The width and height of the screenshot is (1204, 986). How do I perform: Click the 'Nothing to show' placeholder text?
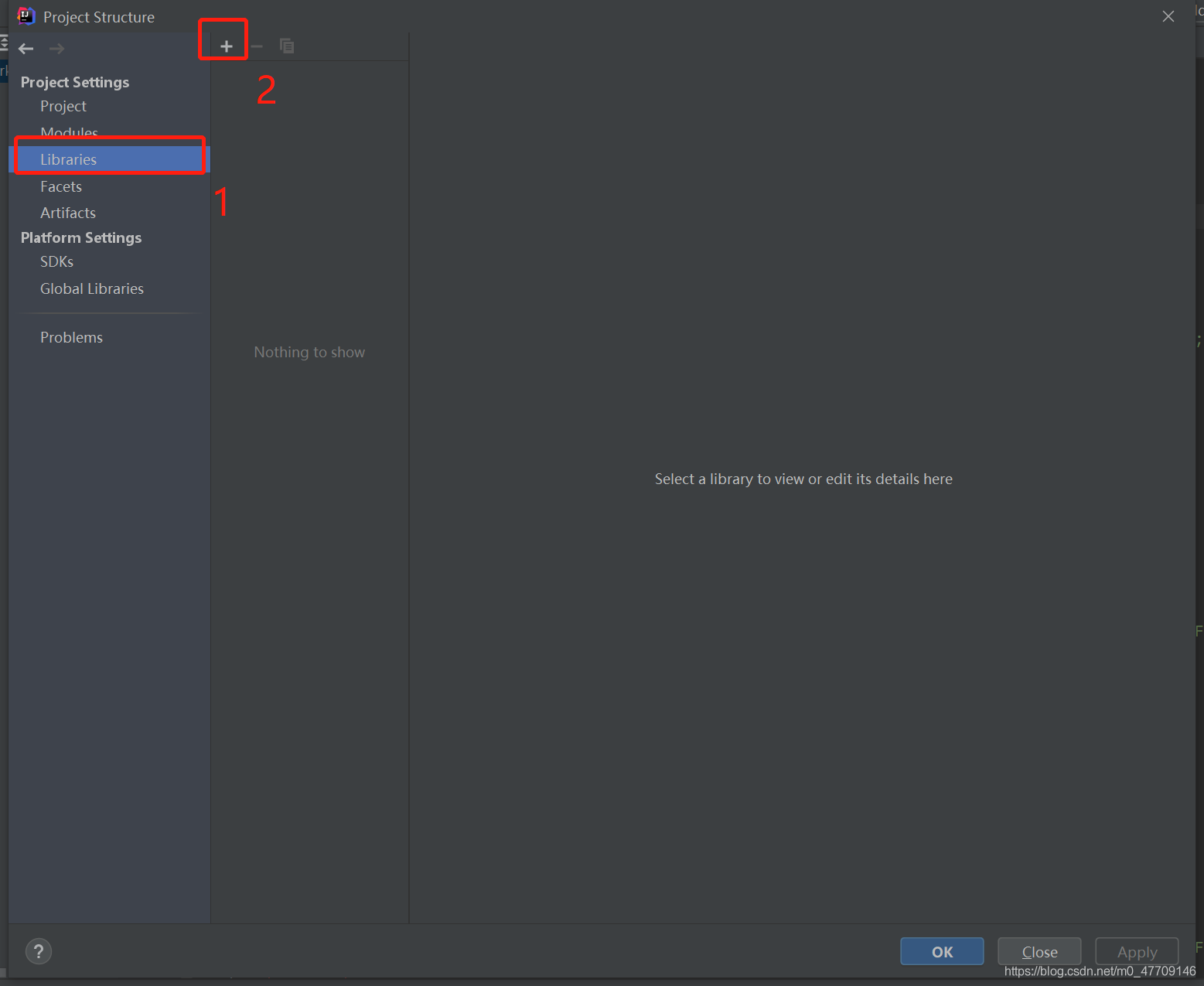coord(309,352)
